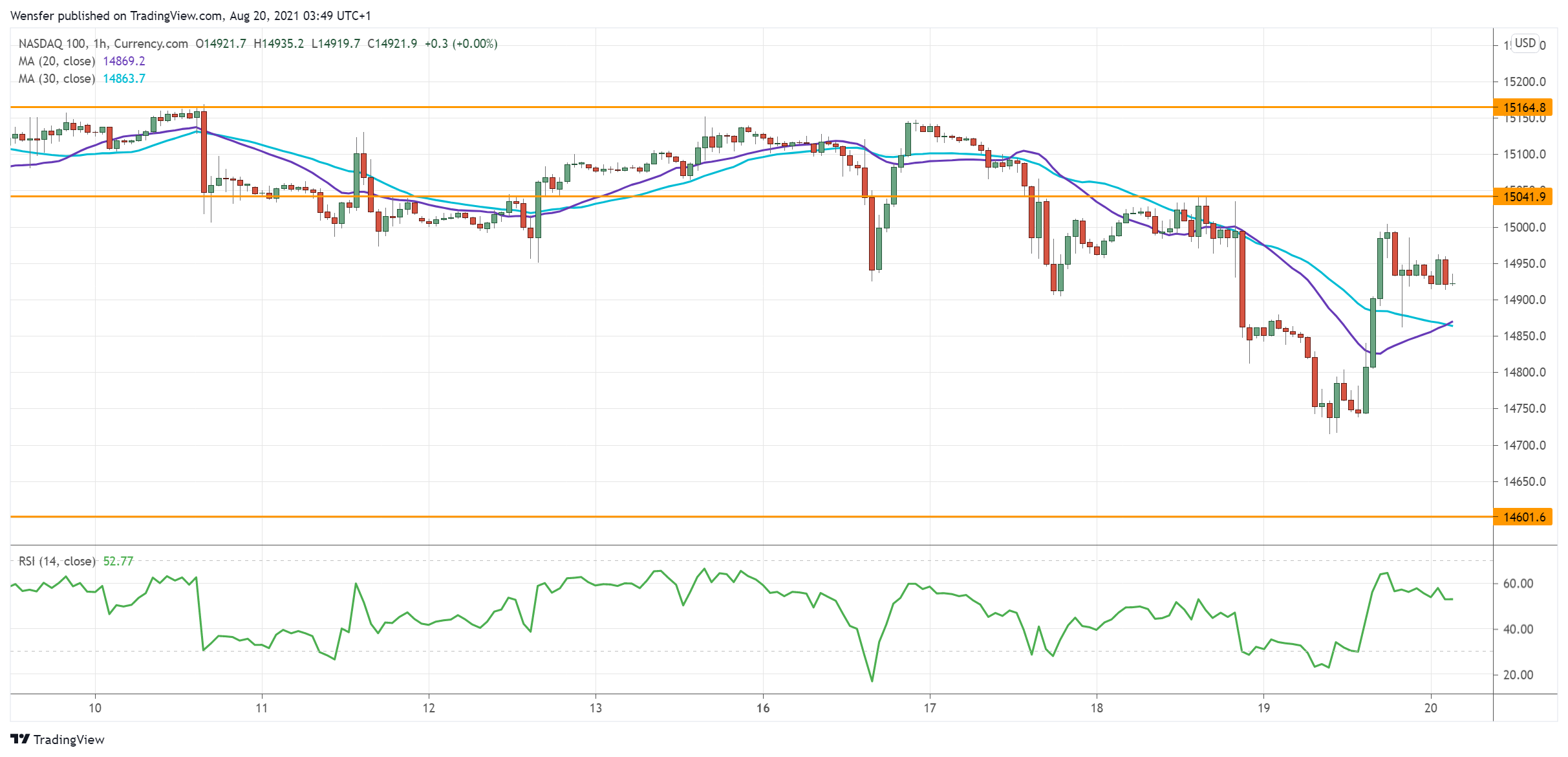This screenshot has height=757, width=1568.
Task: Click the cyan 14863.7 MA value
Action: pos(124,79)
